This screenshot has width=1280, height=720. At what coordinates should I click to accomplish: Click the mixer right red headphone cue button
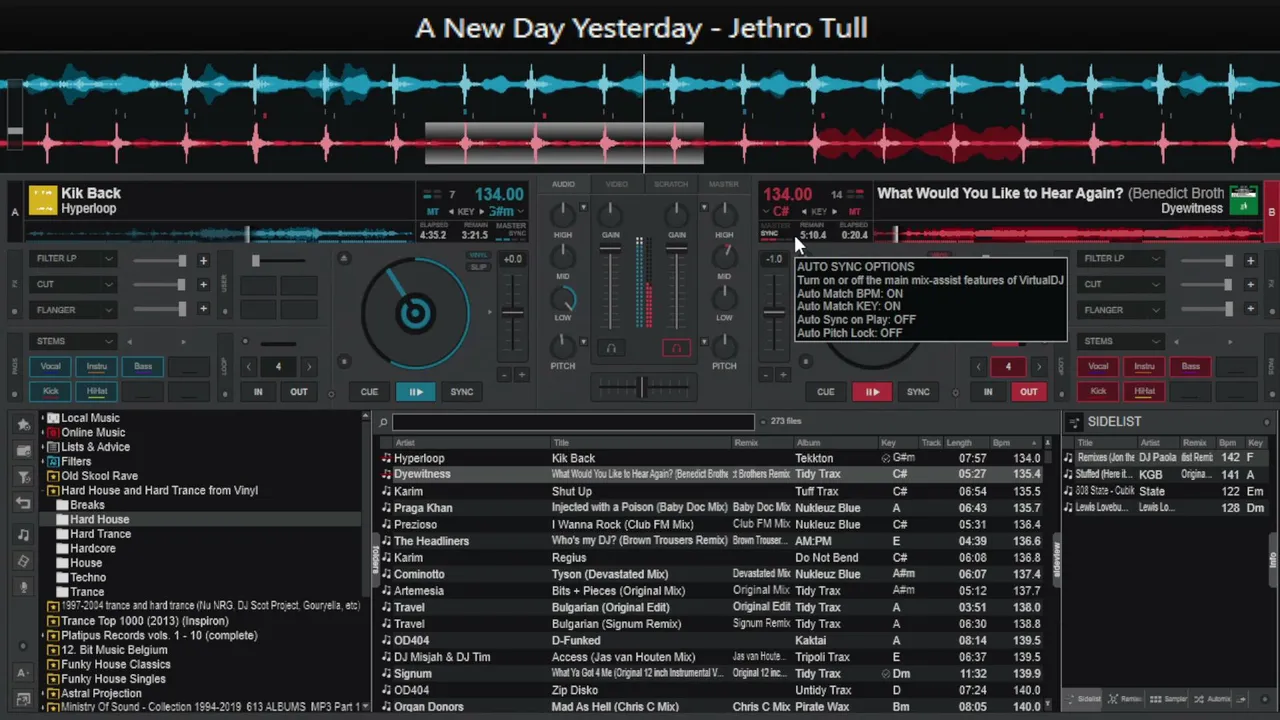[676, 348]
